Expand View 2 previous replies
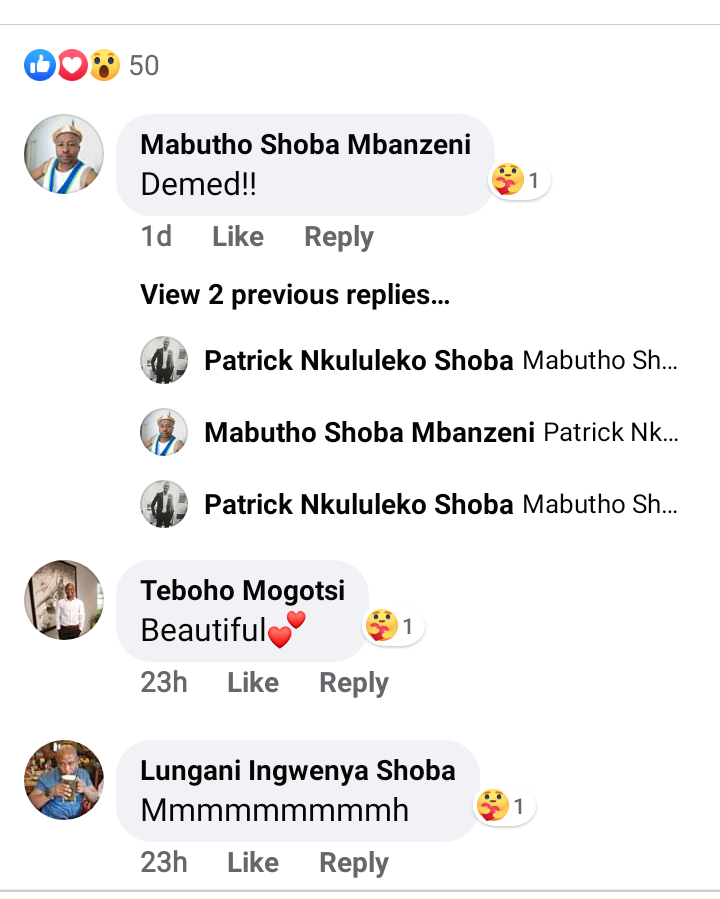This screenshot has height=899, width=720. tap(294, 295)
